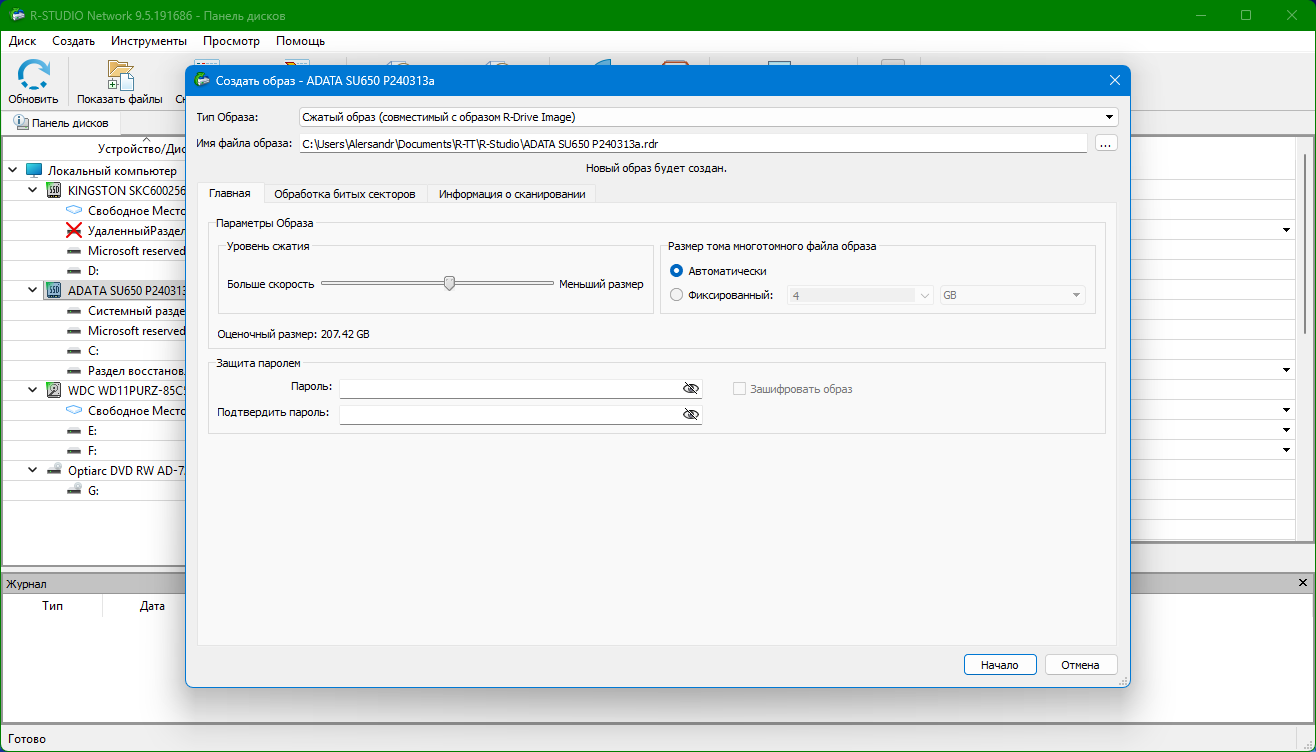This screenshot has height=752, width=1316.
Task: Click the browse button for image file
Action: tap(1105, 144)
